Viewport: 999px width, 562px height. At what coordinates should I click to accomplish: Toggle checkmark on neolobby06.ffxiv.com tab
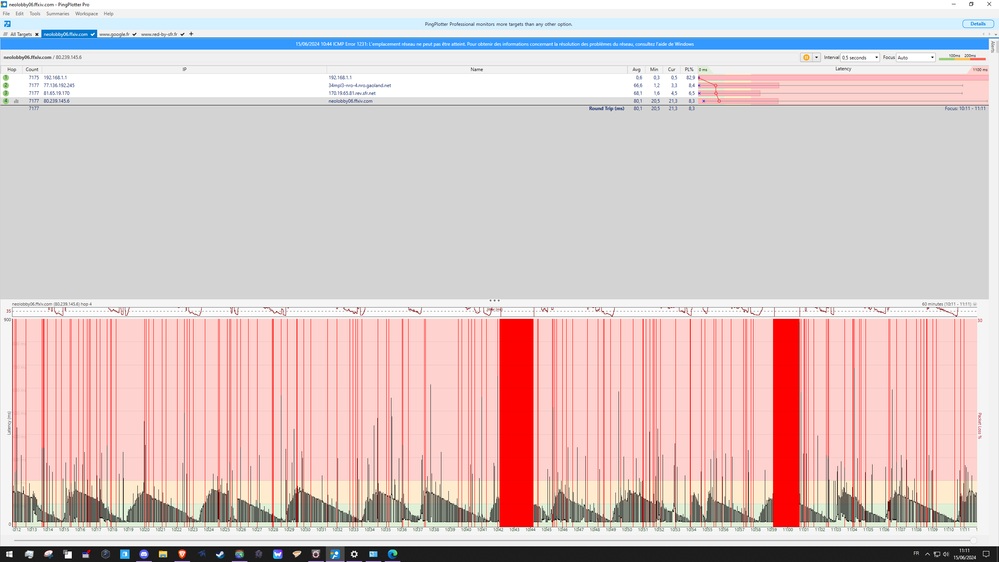pos(94,34)
